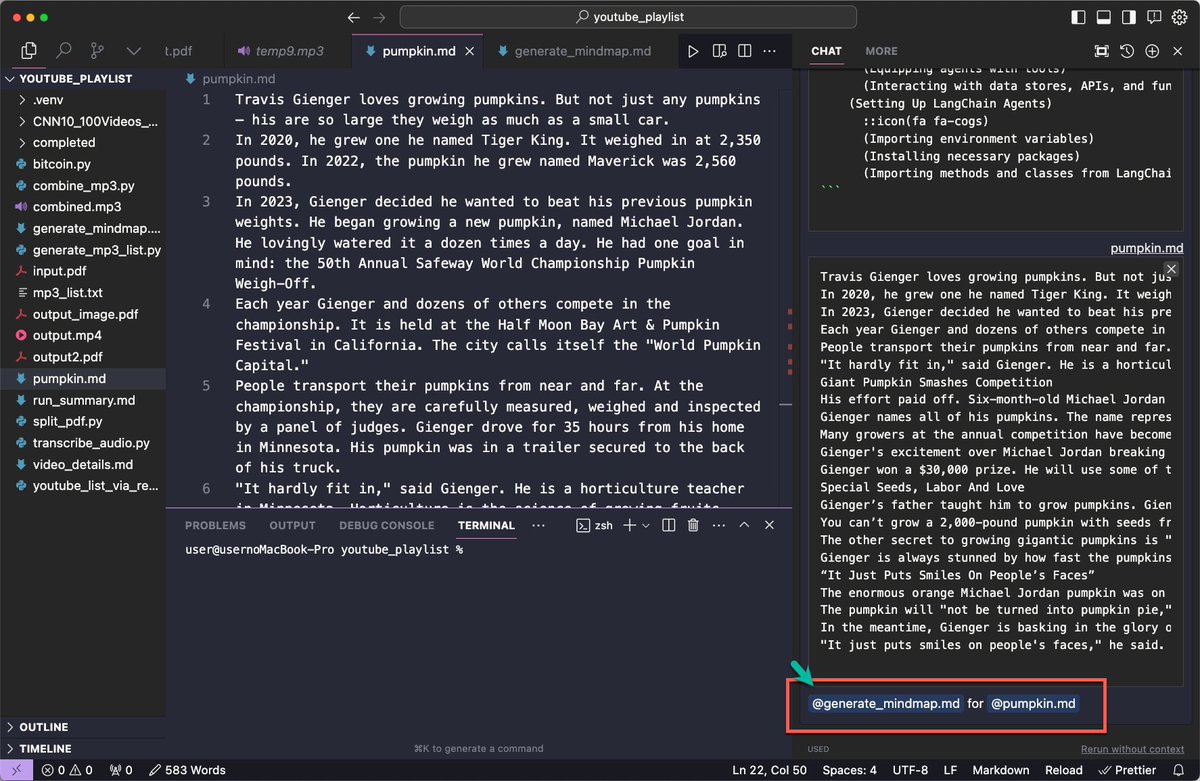Expand the completed folder
1200x781 pixels.
83,143
